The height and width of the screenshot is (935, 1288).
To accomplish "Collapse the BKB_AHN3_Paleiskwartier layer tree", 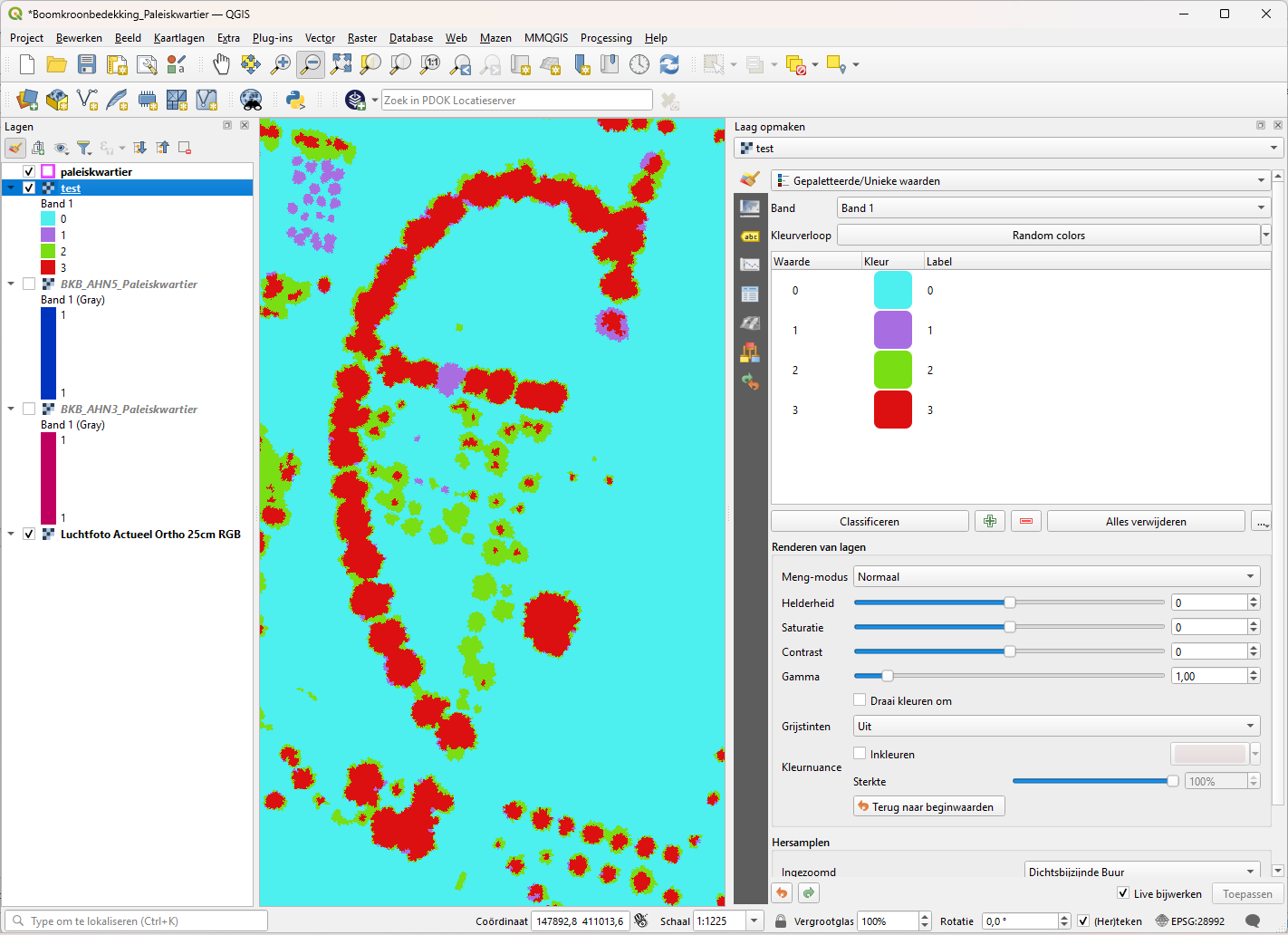I will (11, 409).
